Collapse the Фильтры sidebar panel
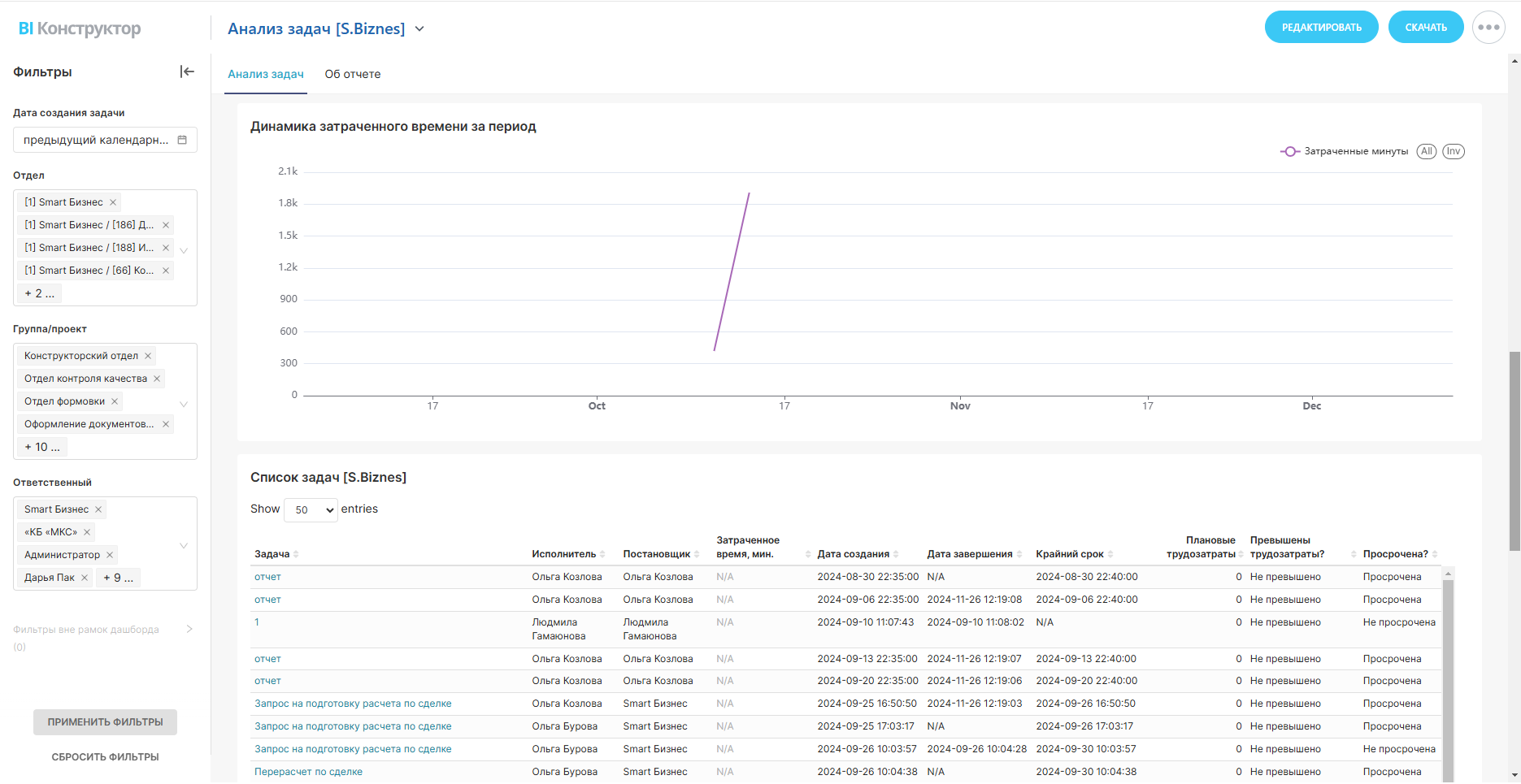Image resolution: width=1521 pixels, height=784 pixels. point(187,71)
